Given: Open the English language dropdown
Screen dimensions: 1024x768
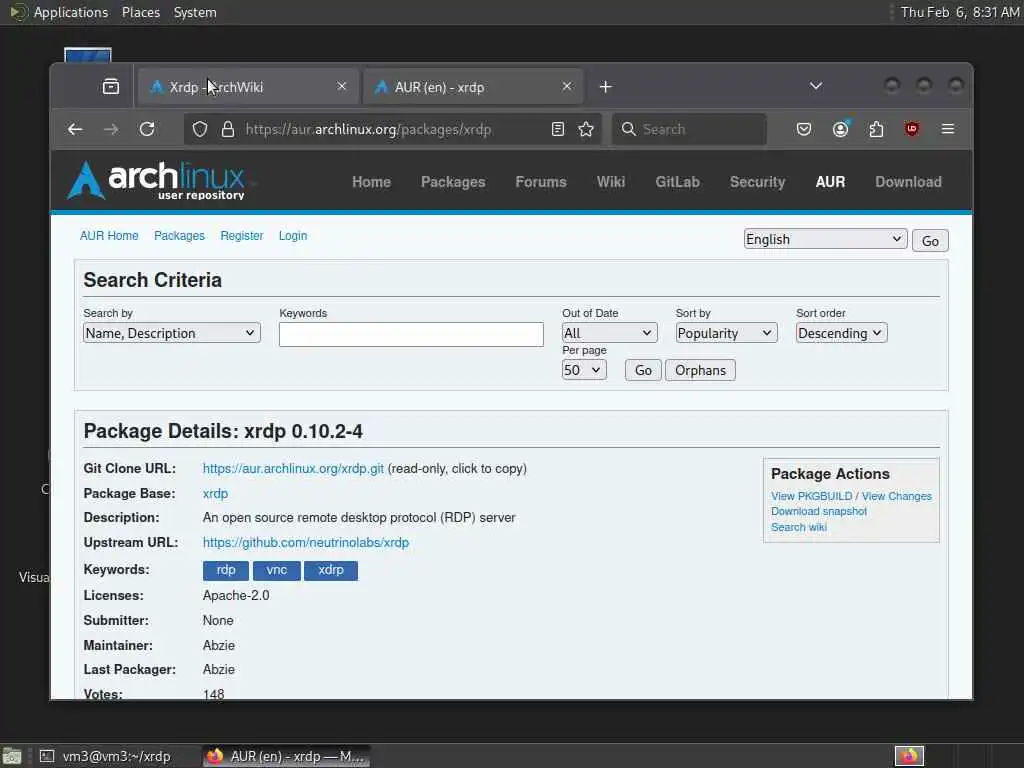Looking at the screenshot, I should (825, 239).
